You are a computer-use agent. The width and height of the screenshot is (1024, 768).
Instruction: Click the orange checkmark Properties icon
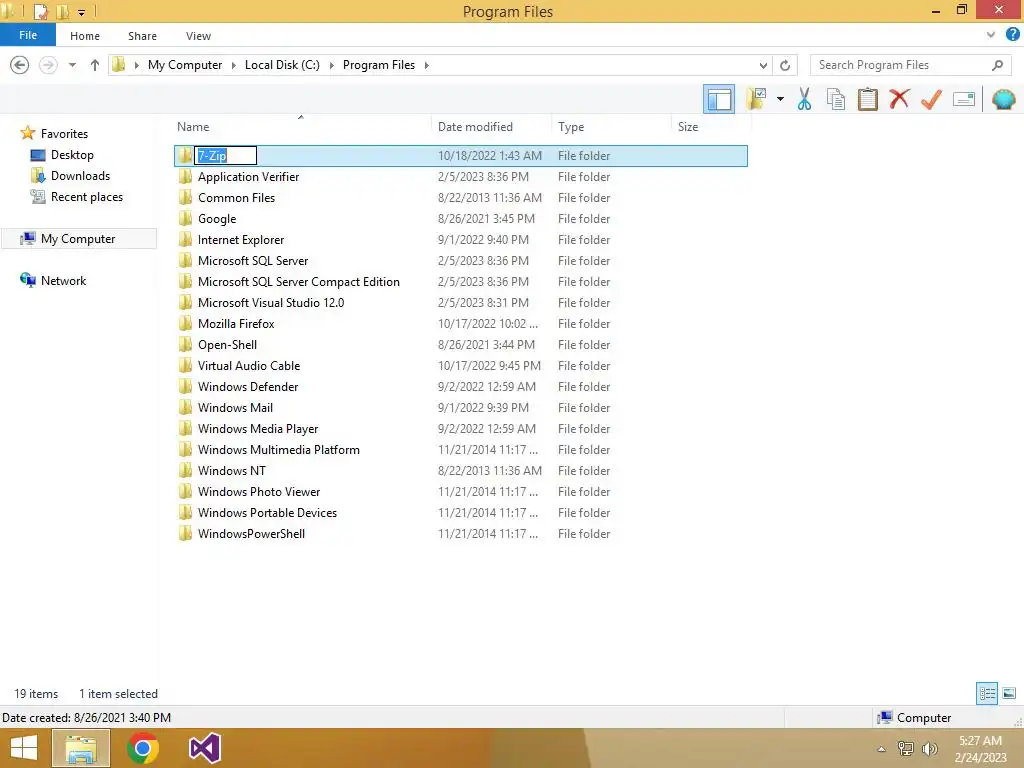pos(931,99)
